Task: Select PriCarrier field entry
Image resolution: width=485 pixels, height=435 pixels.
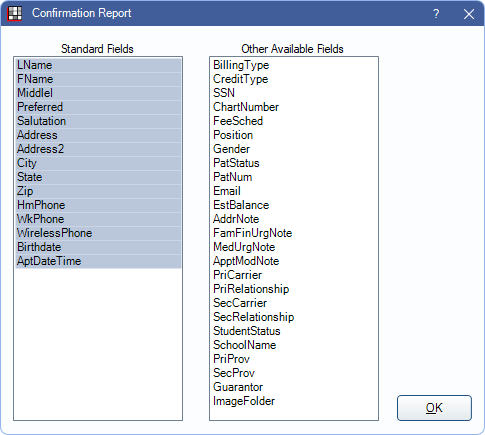Action: [294, 275]
